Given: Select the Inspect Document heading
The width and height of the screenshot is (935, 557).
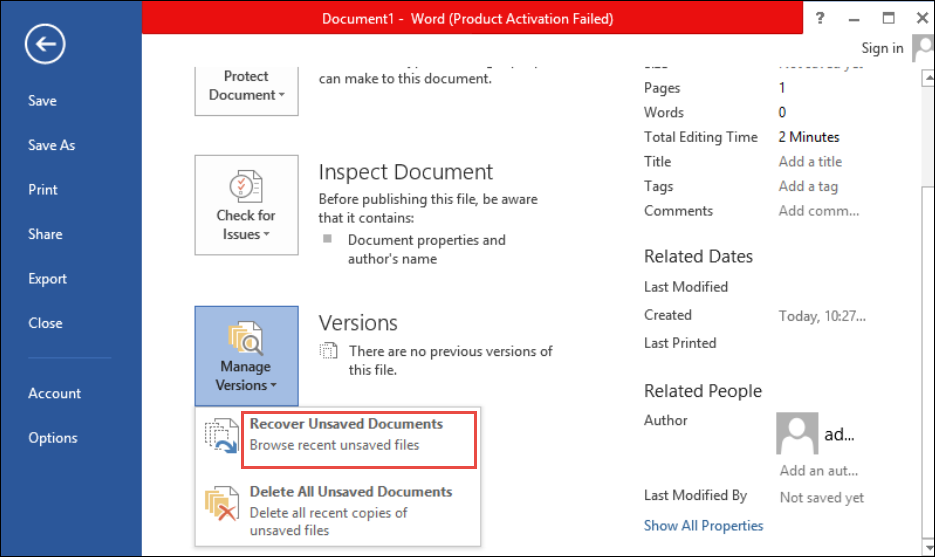Looking at the screenshot, I should click(405, 172).
